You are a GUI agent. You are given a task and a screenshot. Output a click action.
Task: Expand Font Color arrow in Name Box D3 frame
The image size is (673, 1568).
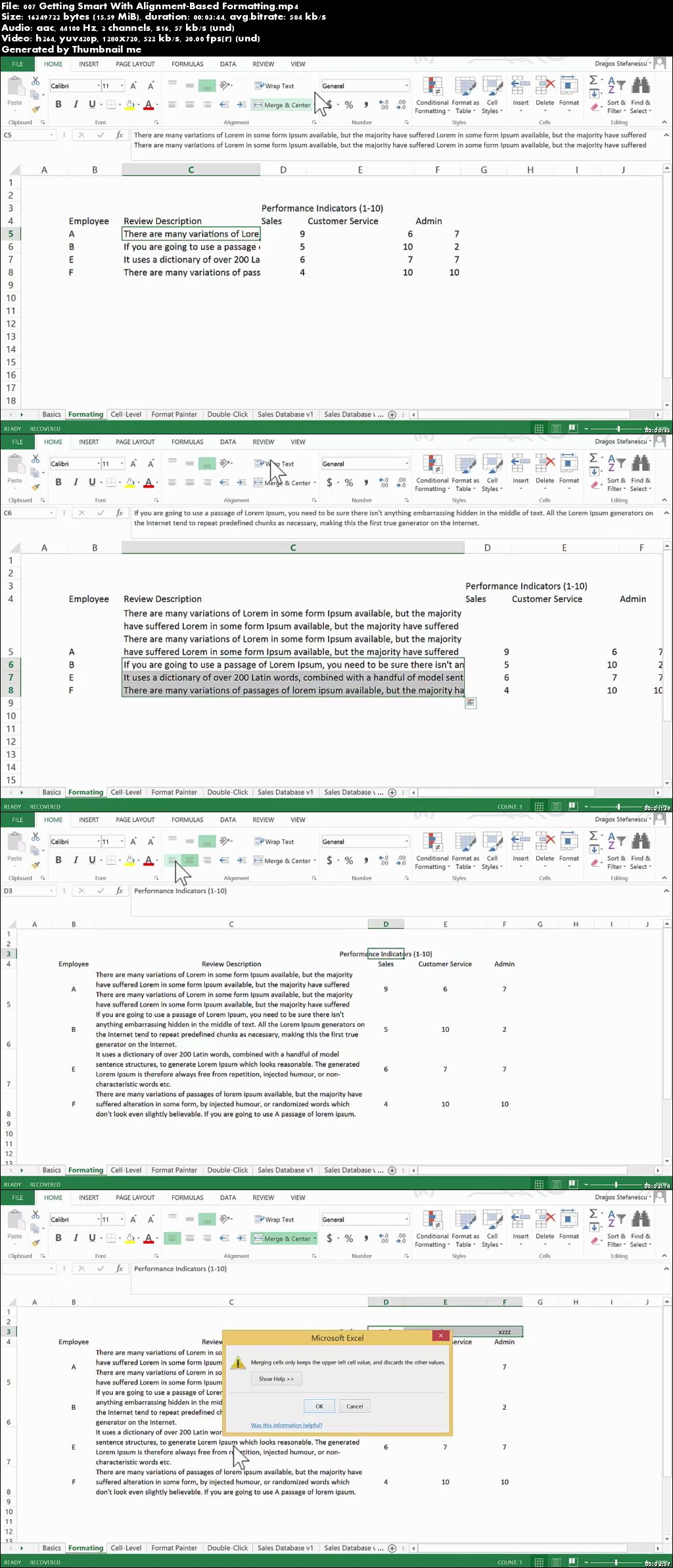click(157, 860)
